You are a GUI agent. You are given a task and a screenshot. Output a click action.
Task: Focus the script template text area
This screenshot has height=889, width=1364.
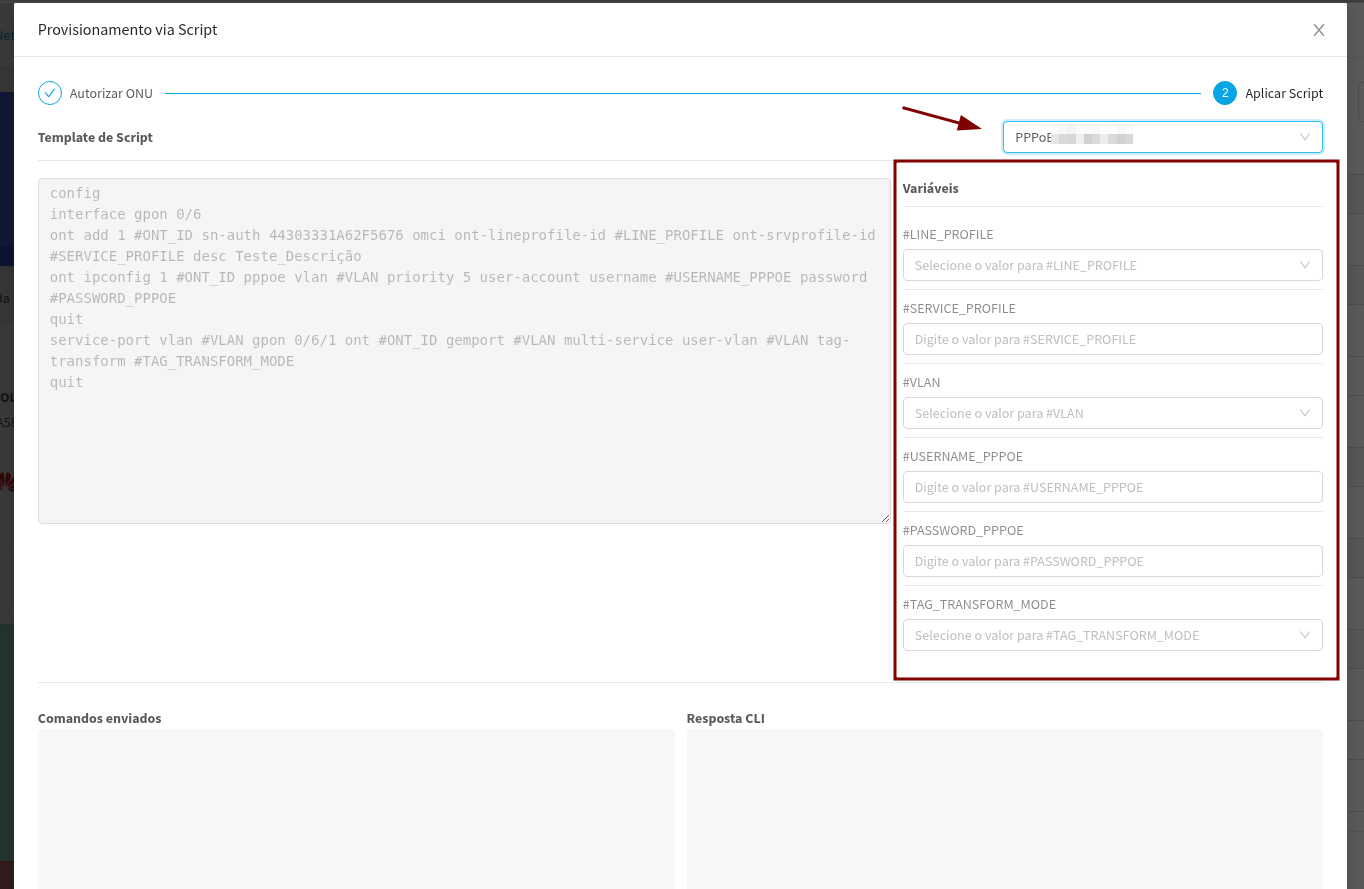(x=463, y=450)
